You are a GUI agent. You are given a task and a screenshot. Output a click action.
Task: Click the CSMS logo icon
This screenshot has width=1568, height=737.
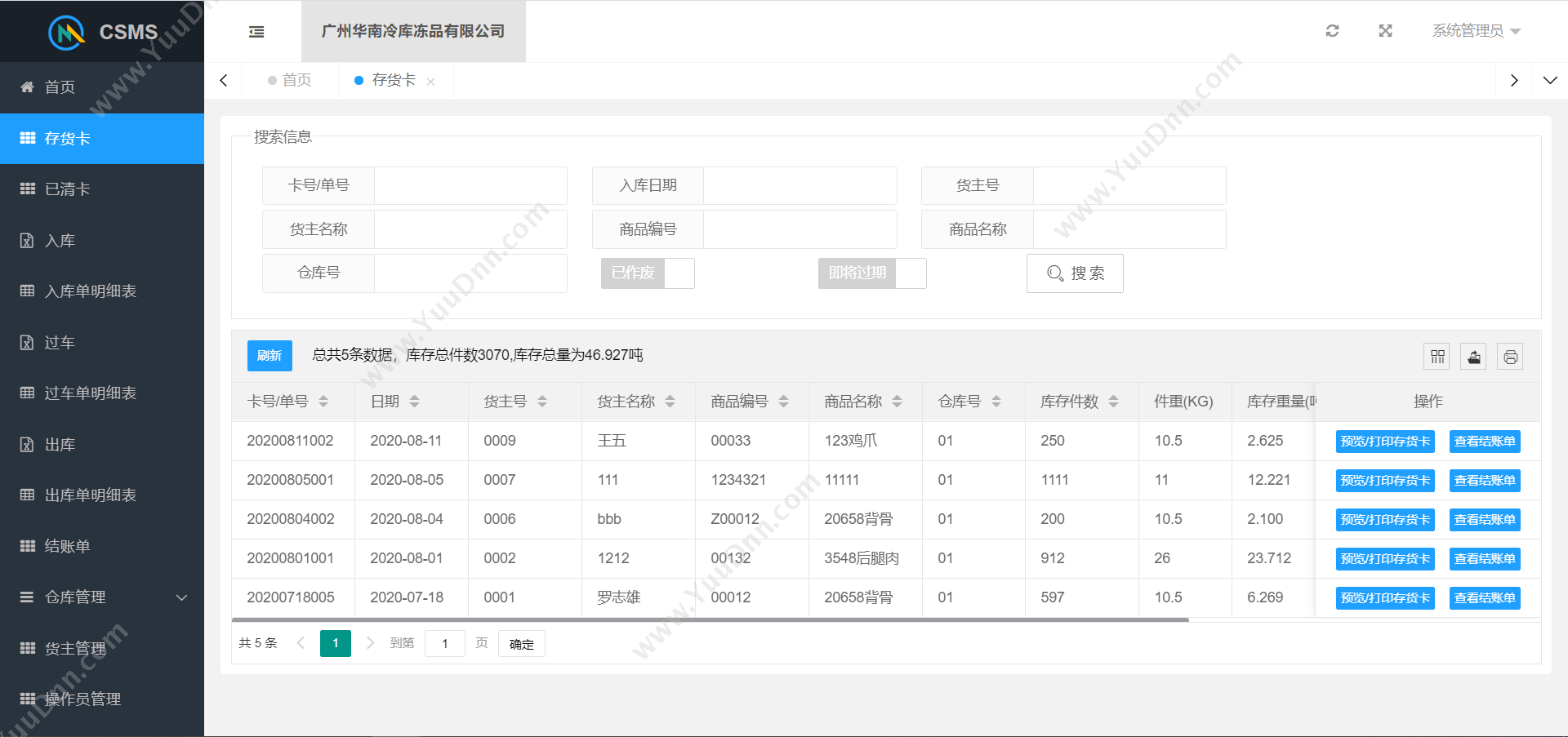tap(67, 32)
